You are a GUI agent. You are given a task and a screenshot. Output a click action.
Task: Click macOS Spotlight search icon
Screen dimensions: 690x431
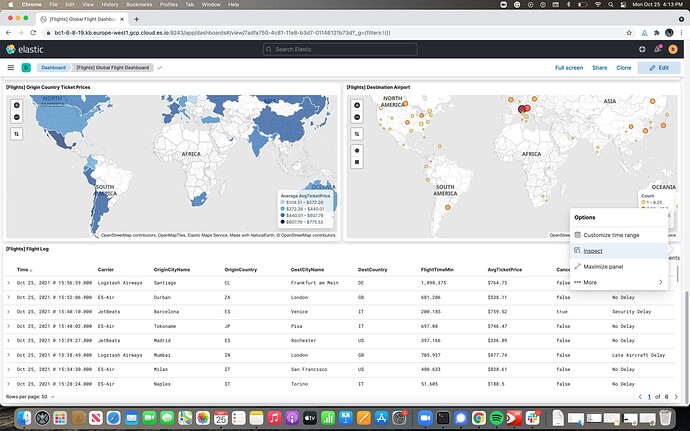[611, 4]
